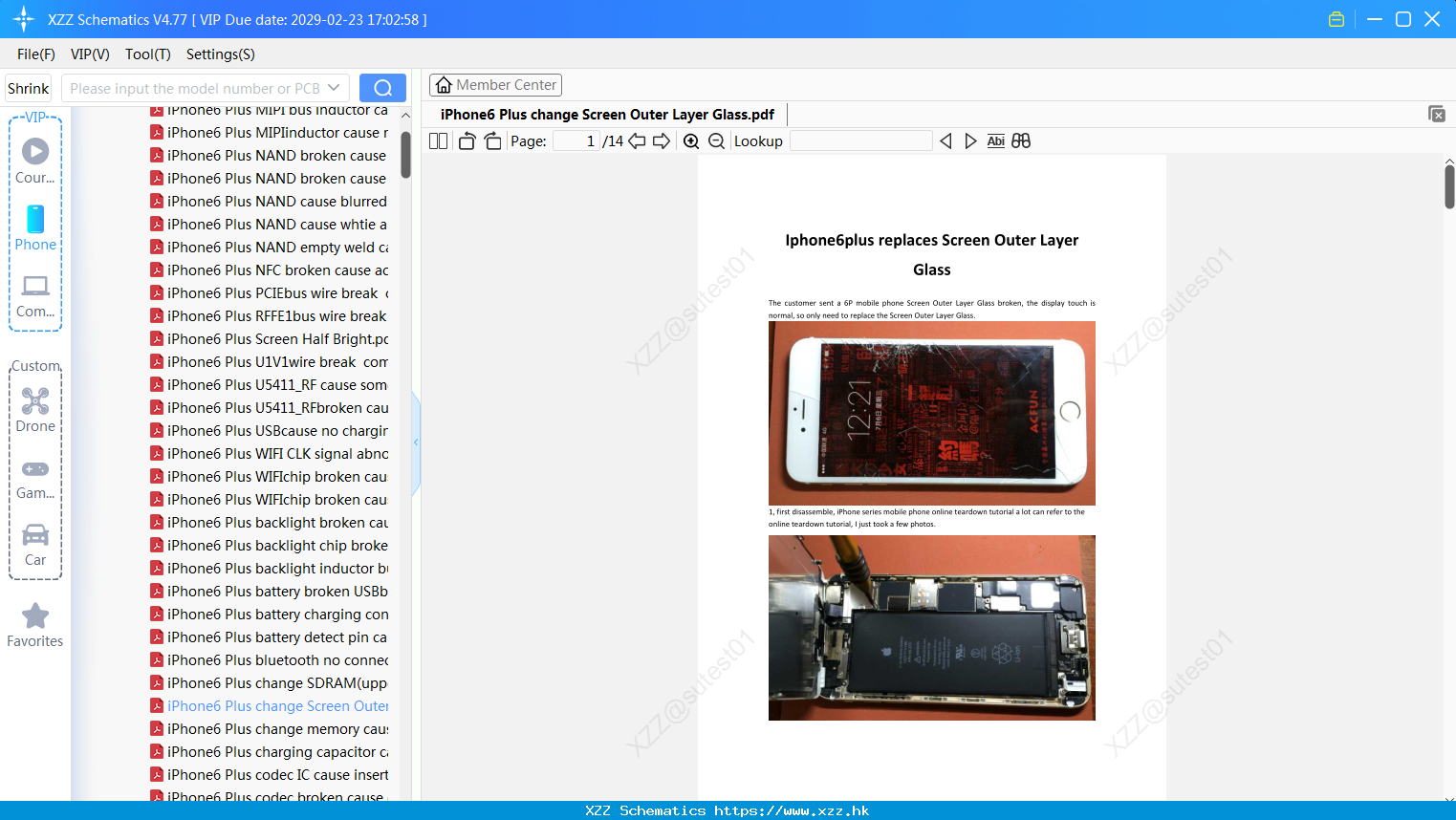The image size is (1456, 820).
Task: Click the Lookup text field
Action: [x=860, y=141]
